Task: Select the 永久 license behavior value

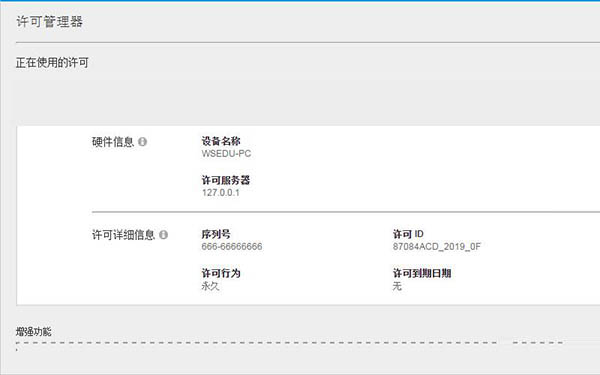Action: [x=210, y=286]
